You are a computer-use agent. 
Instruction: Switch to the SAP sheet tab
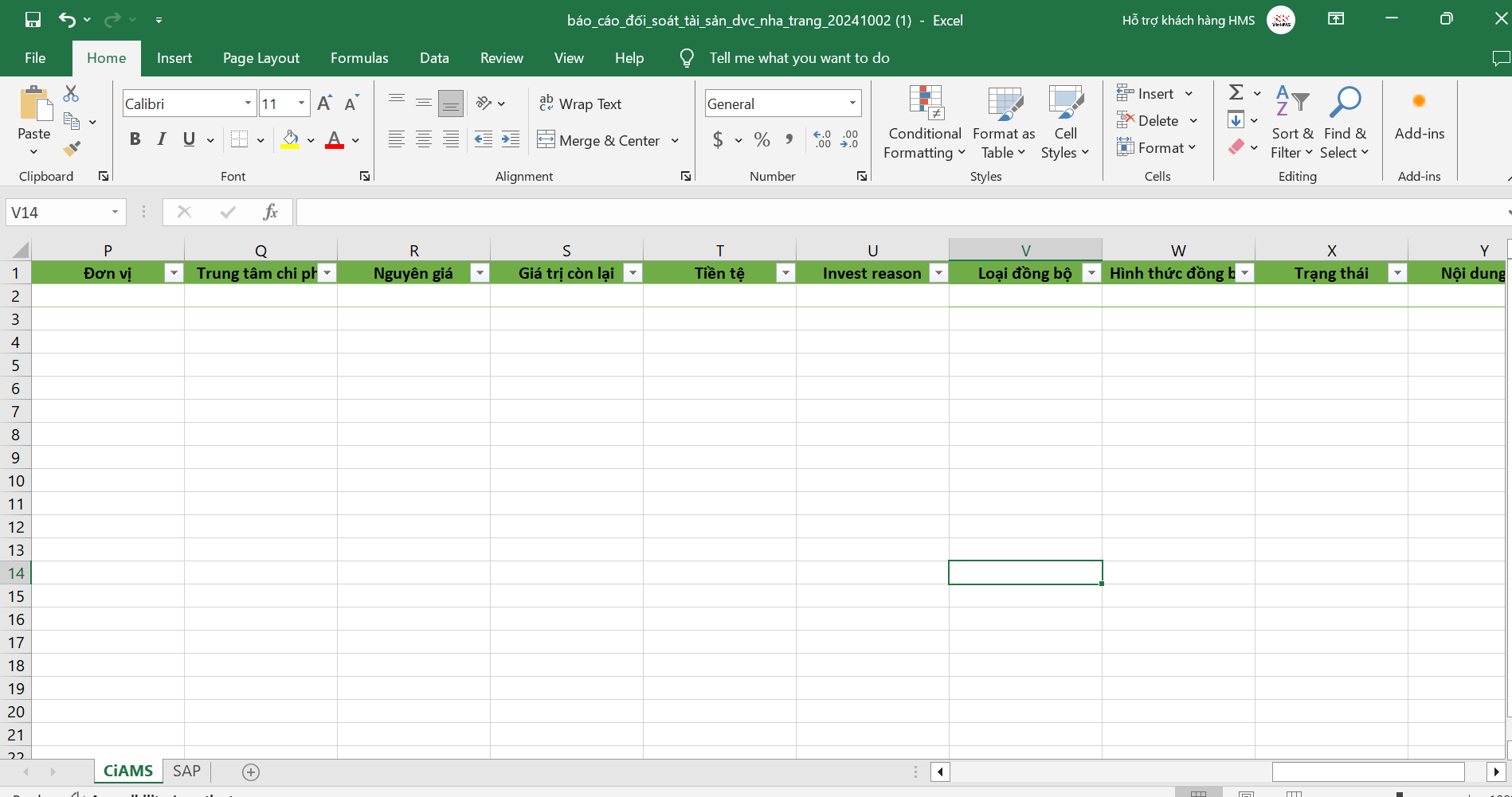click(186, 771)
